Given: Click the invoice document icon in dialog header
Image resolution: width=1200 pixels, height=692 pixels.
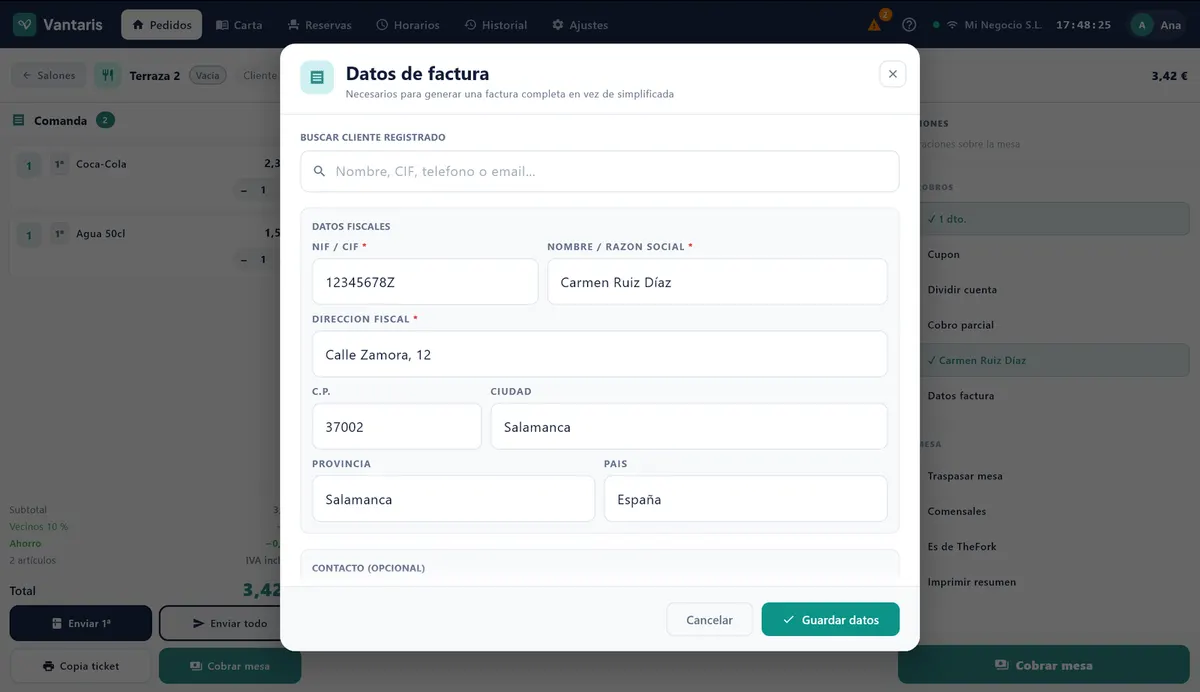Looking at the screenshot, I should coord(317,77).
